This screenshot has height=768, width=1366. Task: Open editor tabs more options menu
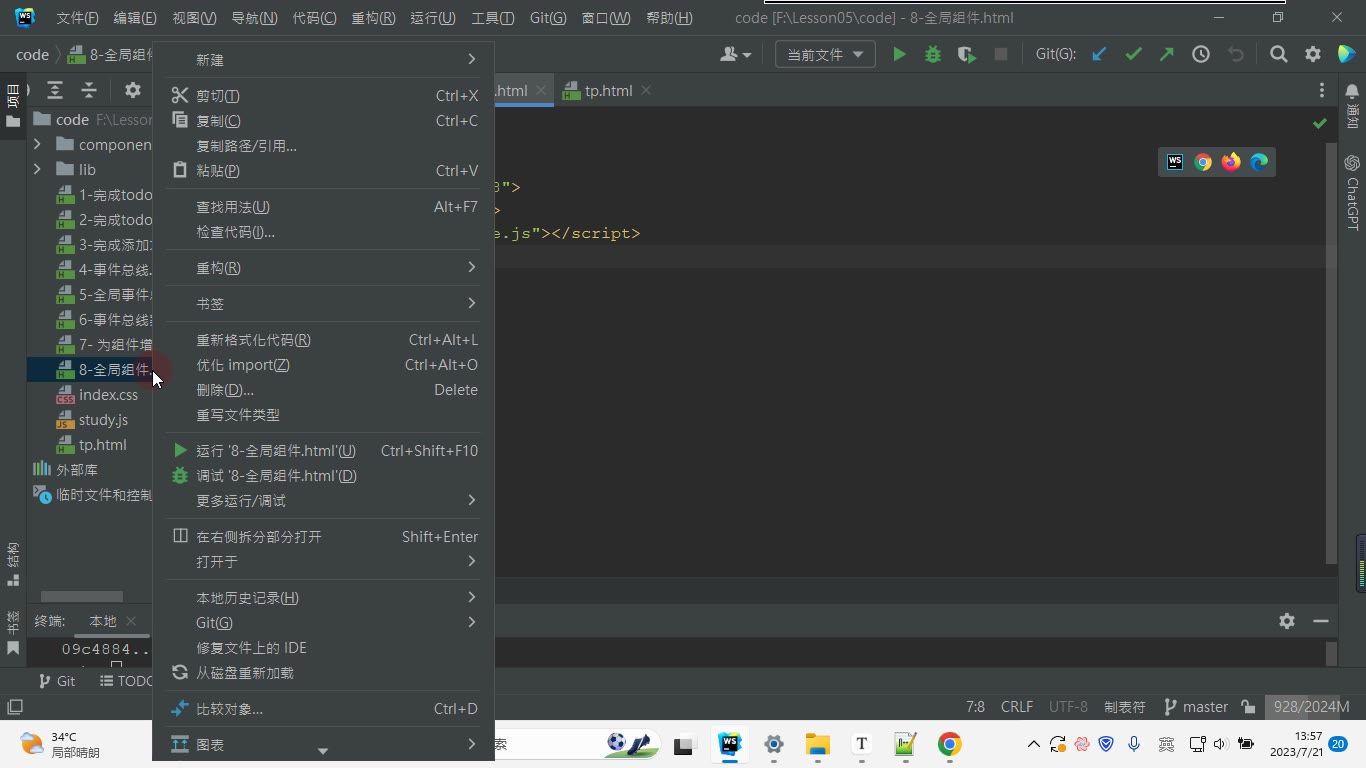(x=1322, y=90)
